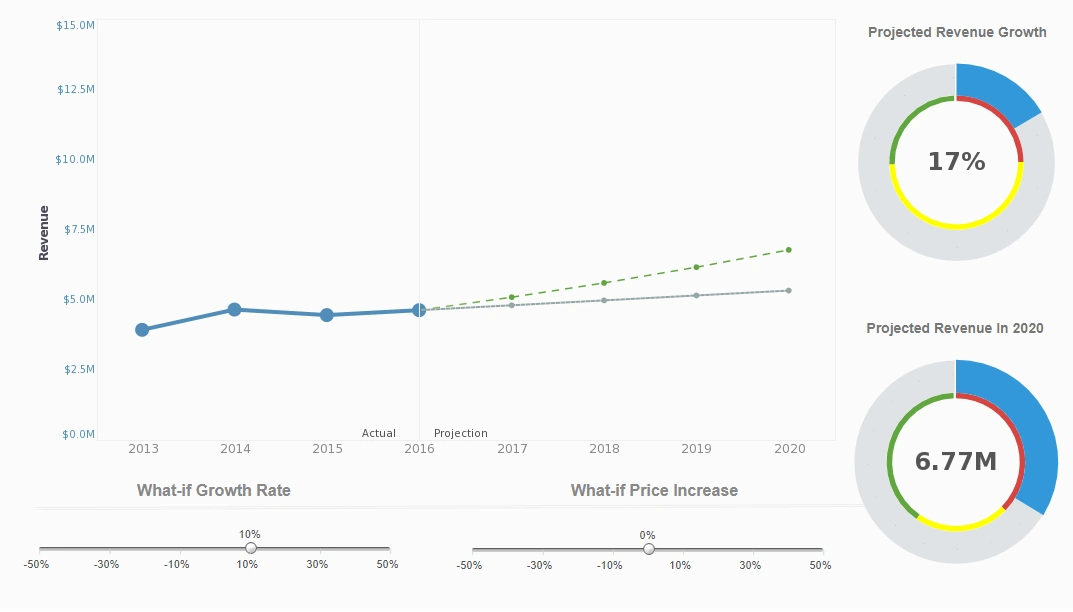
Task: Click the 2014 revenue data point
Action: click(234, 310)
